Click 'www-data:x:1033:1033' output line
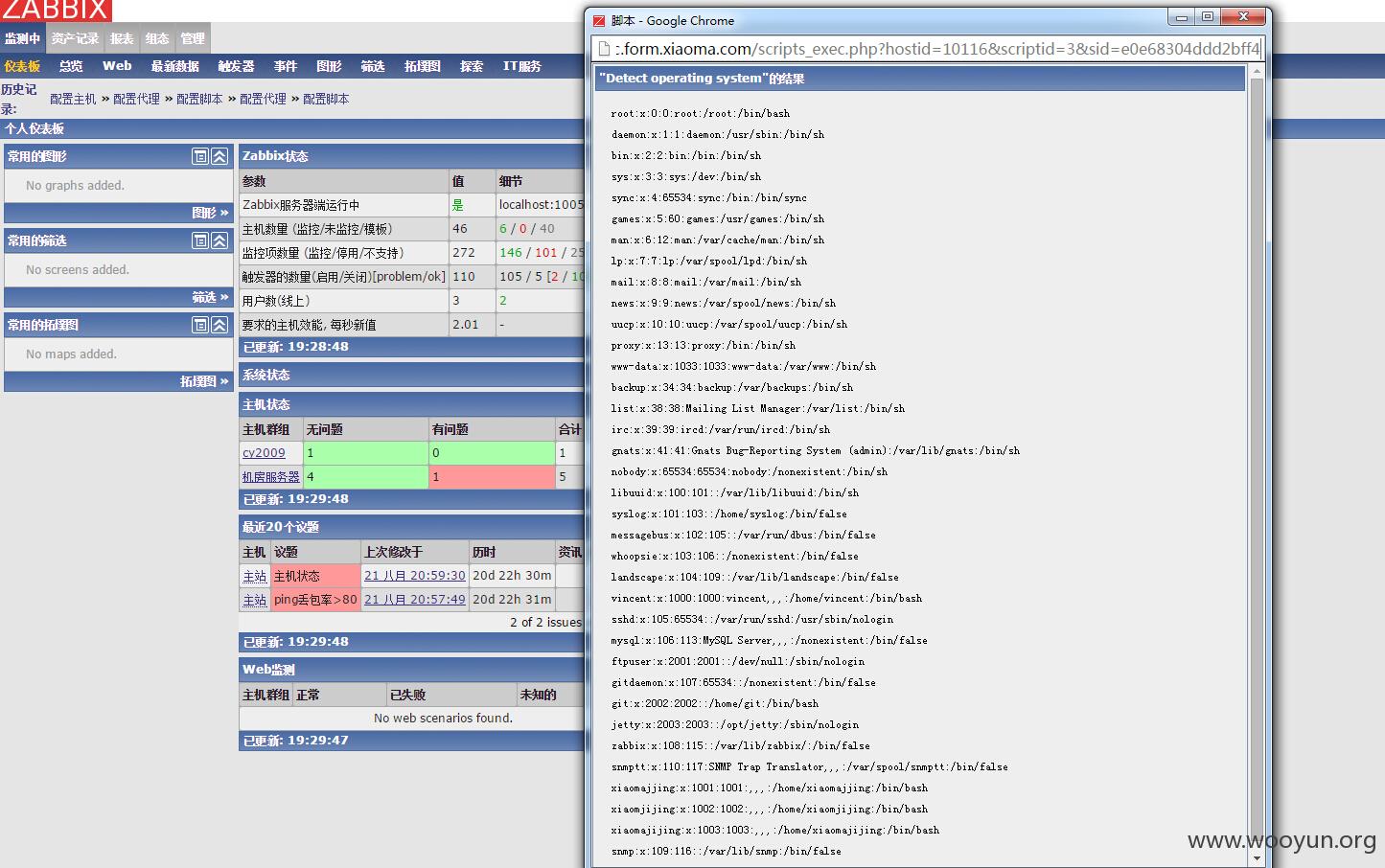 [x=744, y=366]
